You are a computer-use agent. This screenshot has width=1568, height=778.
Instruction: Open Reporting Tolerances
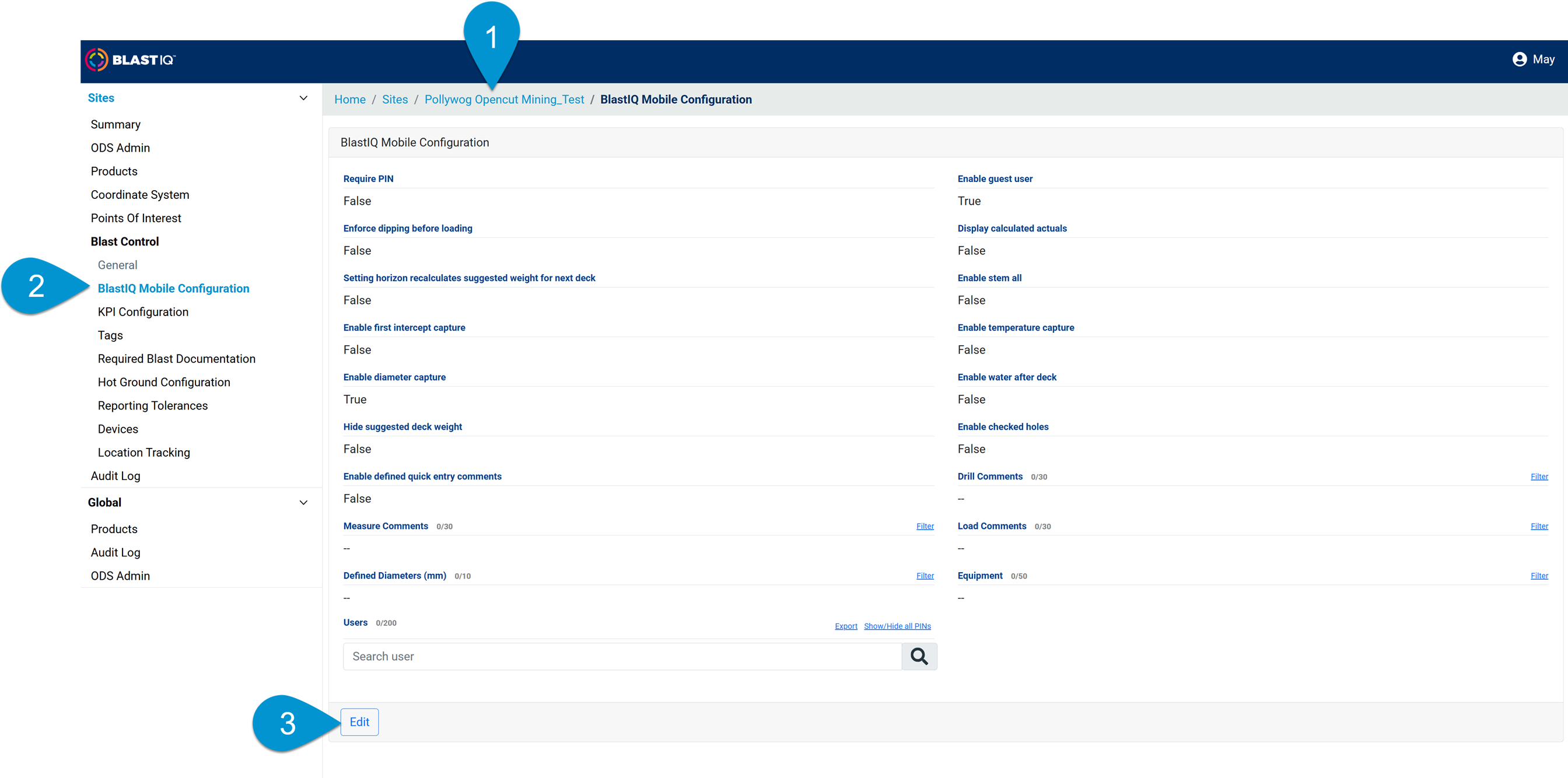153,405
